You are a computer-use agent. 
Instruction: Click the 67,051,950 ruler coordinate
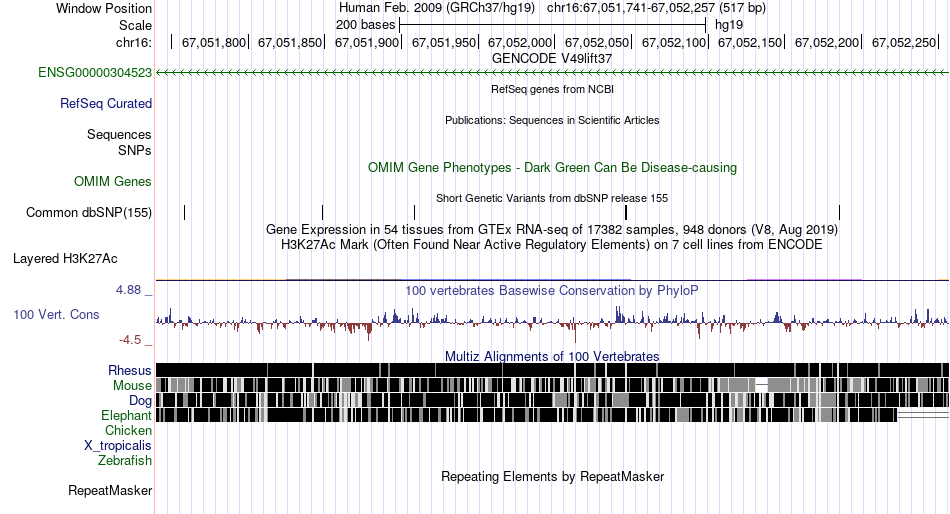point(444,42)
